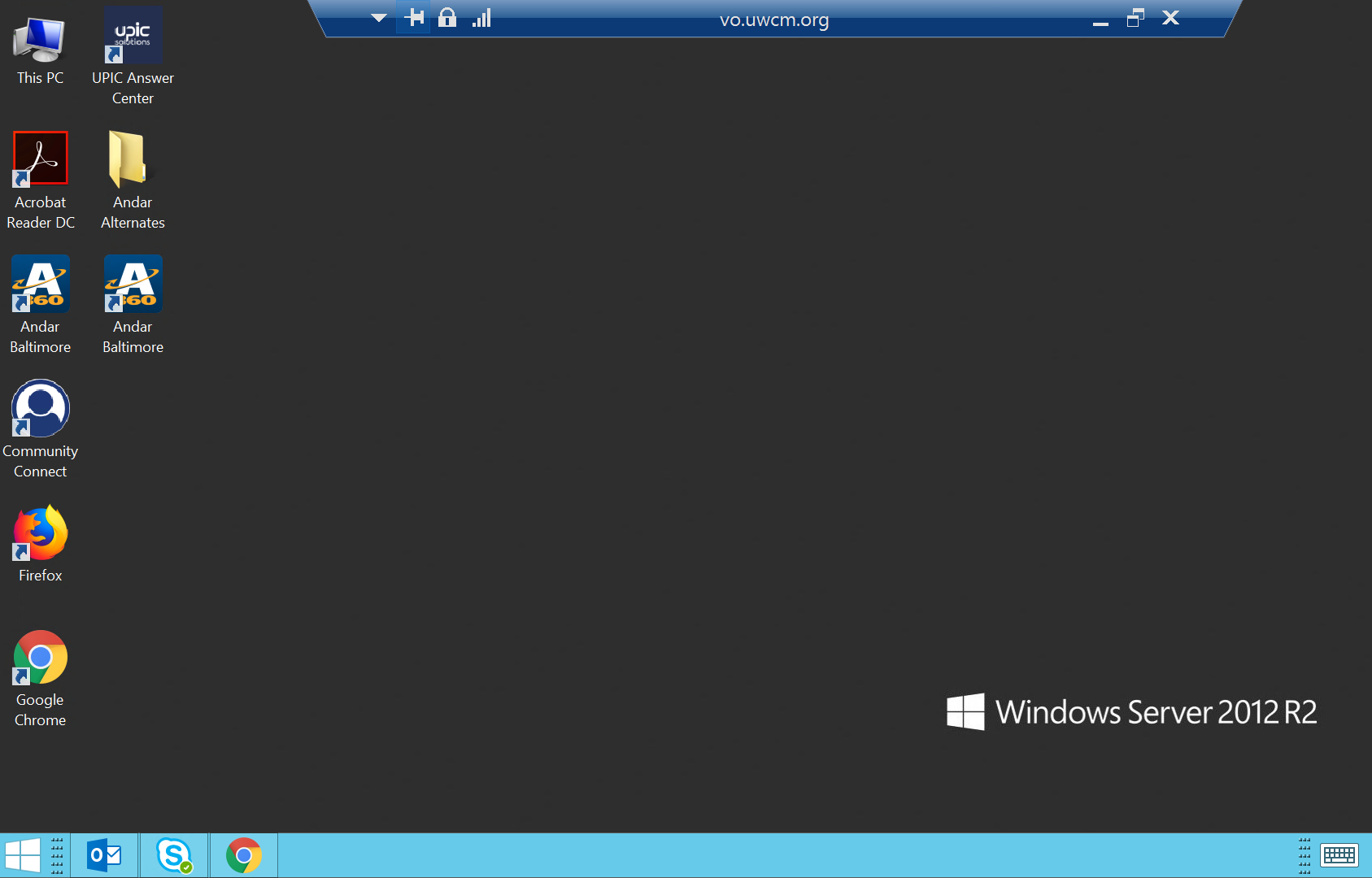1372x878 pixels.
Task: Open Outlook from the taskbar
Action: 104,855
